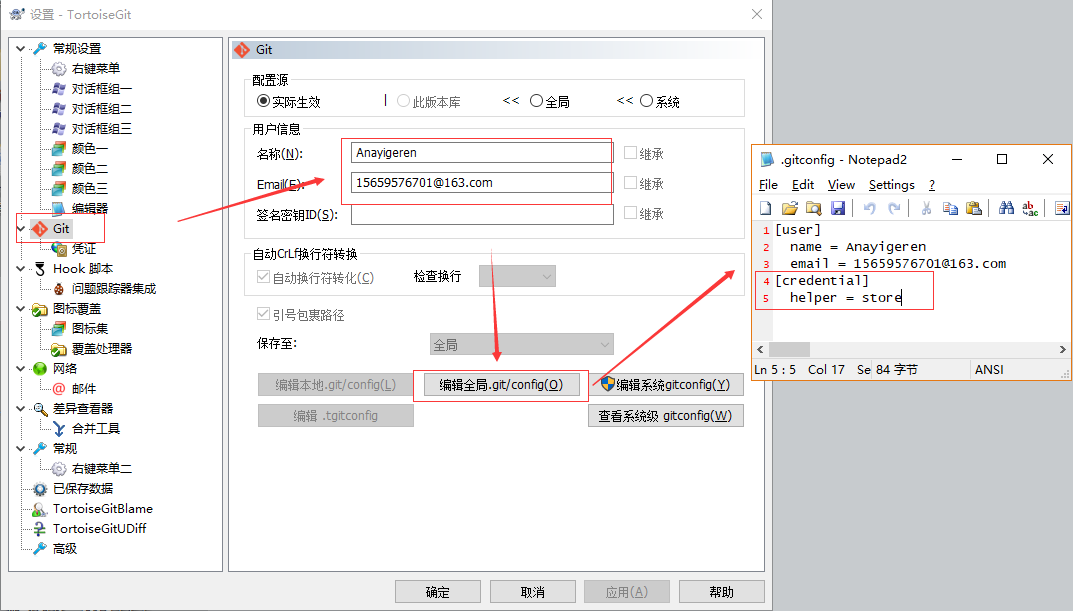Open 问题跟踪器集成 settings page
This screenshot has height=611, width=1073.
click(x=114, y=288)
